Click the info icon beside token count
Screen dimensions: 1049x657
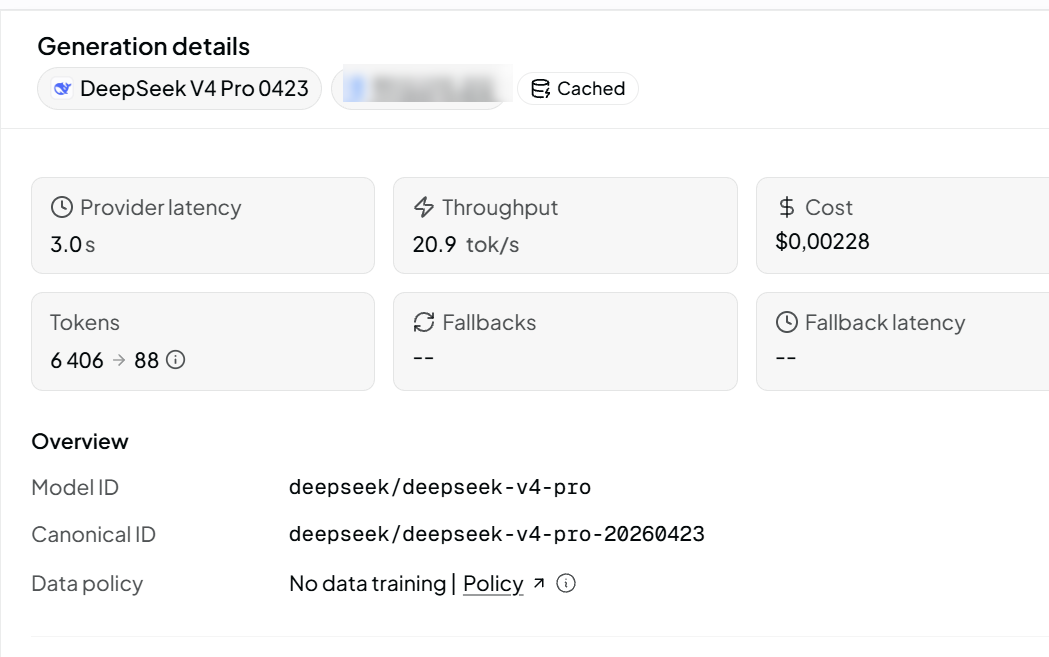pyautogui.click(x=175, y=360)
